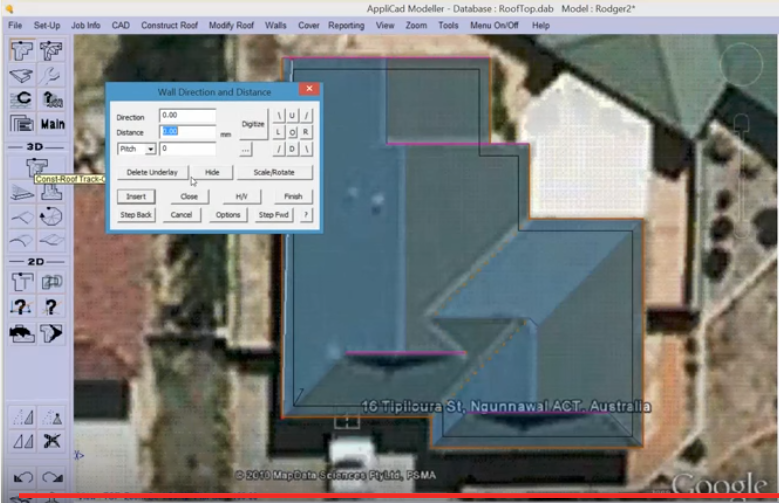Open the Construct Roof menu
The image size is (779, 503).
click(x=169, y=25)
